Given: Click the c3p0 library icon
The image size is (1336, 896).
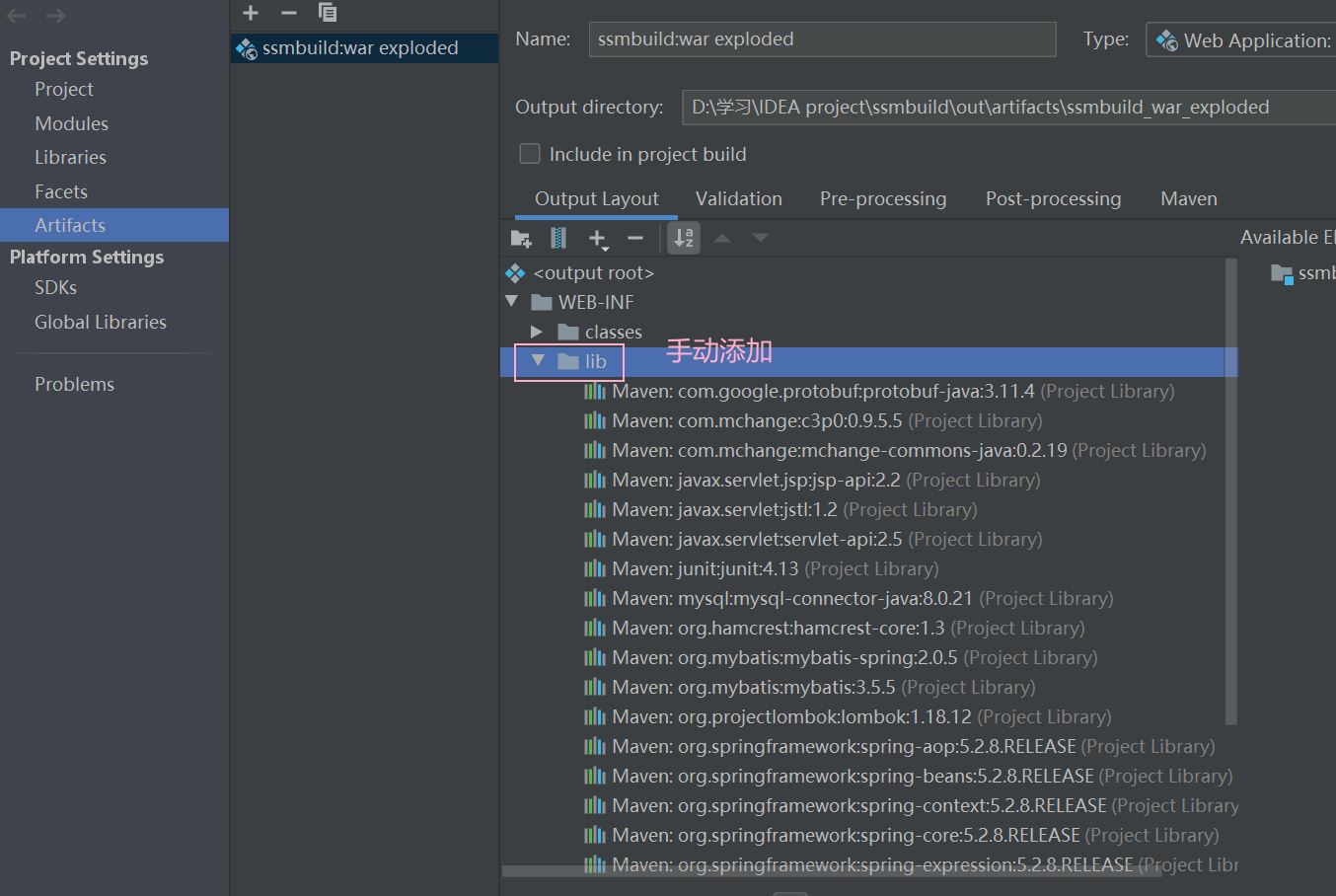Looking at the screenshot, I should click(x=595, y=420).
